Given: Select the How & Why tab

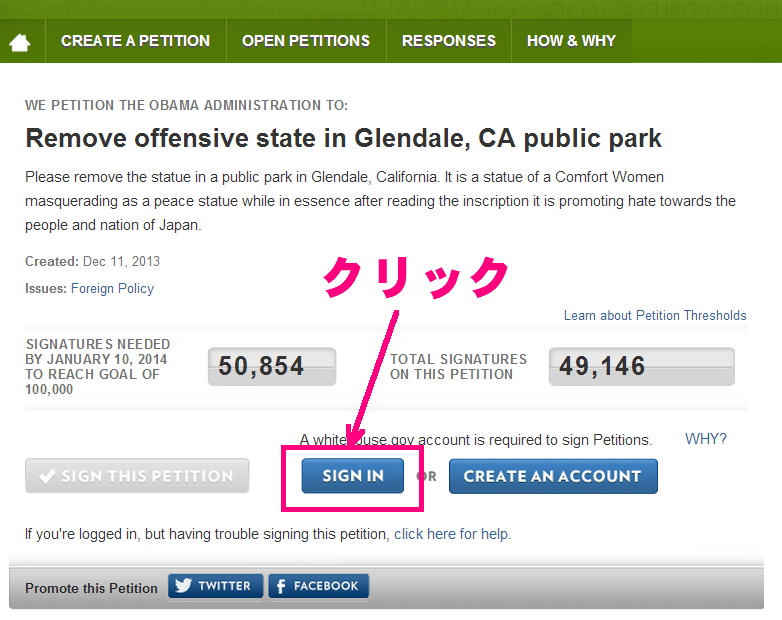Looking at the screenshot, I should point(571,41).
